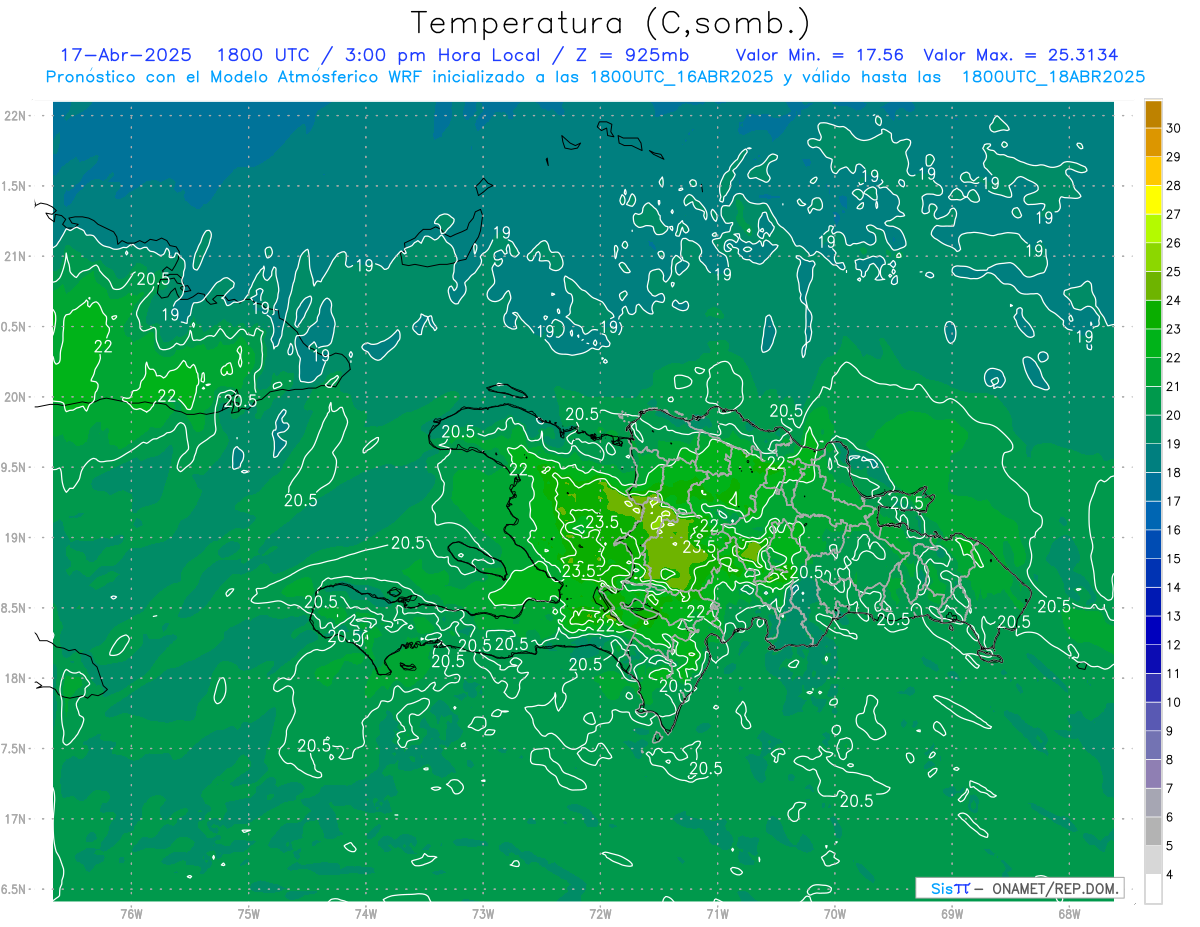Pick the legend swatch between 29 and 30
The width and height of the screenshot is (1200, 927).
pos(1153,142)
